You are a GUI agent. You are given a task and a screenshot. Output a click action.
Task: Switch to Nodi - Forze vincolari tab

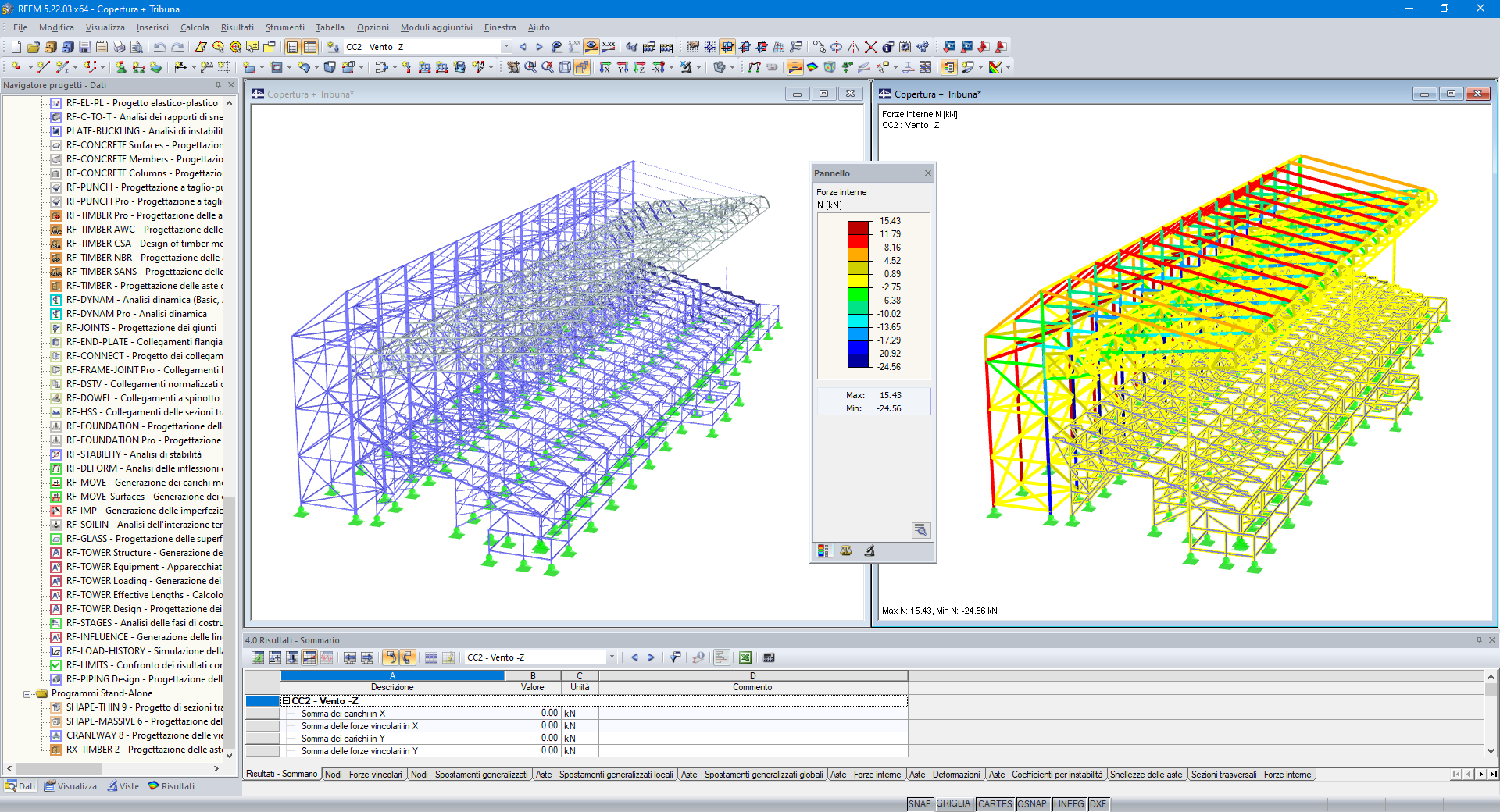363,775
